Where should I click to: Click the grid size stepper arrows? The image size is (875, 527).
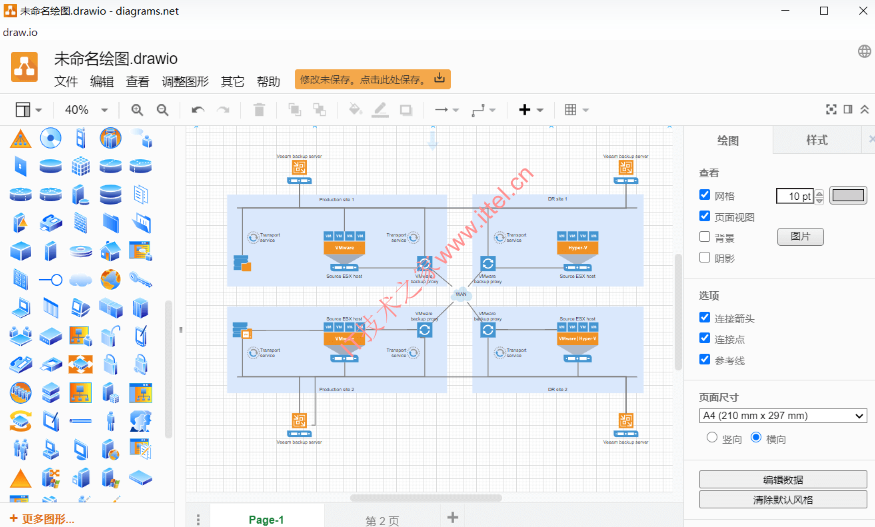(819, 196)
